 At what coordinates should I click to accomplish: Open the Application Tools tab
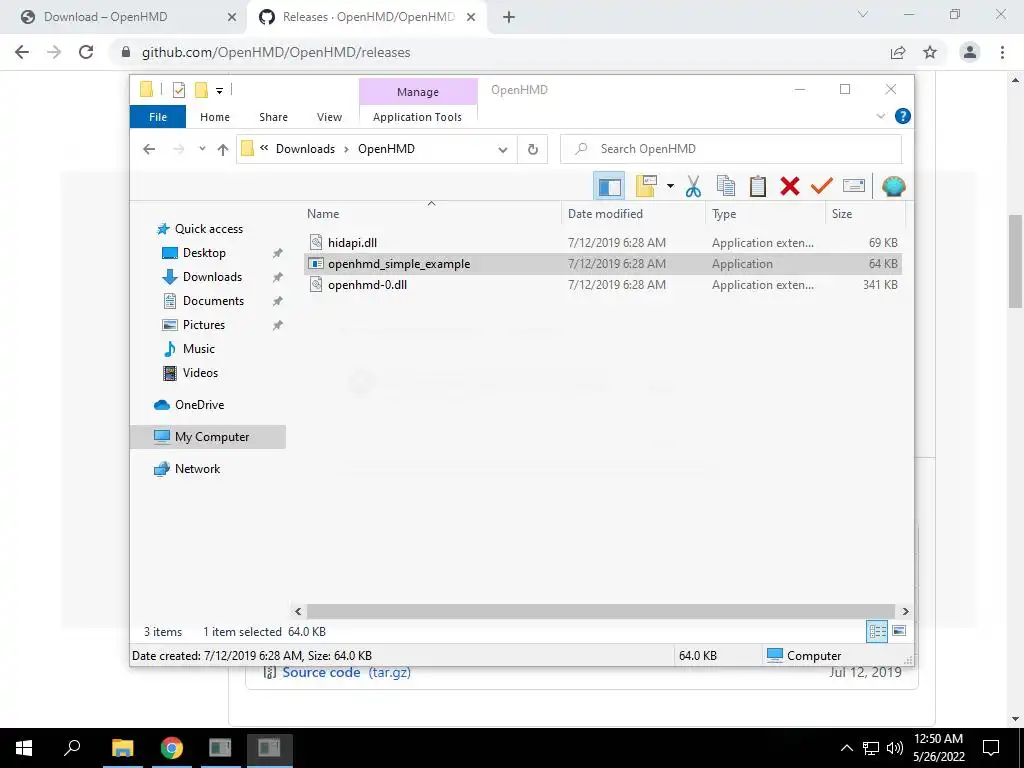pyautogui.click(x=417, y=117)
